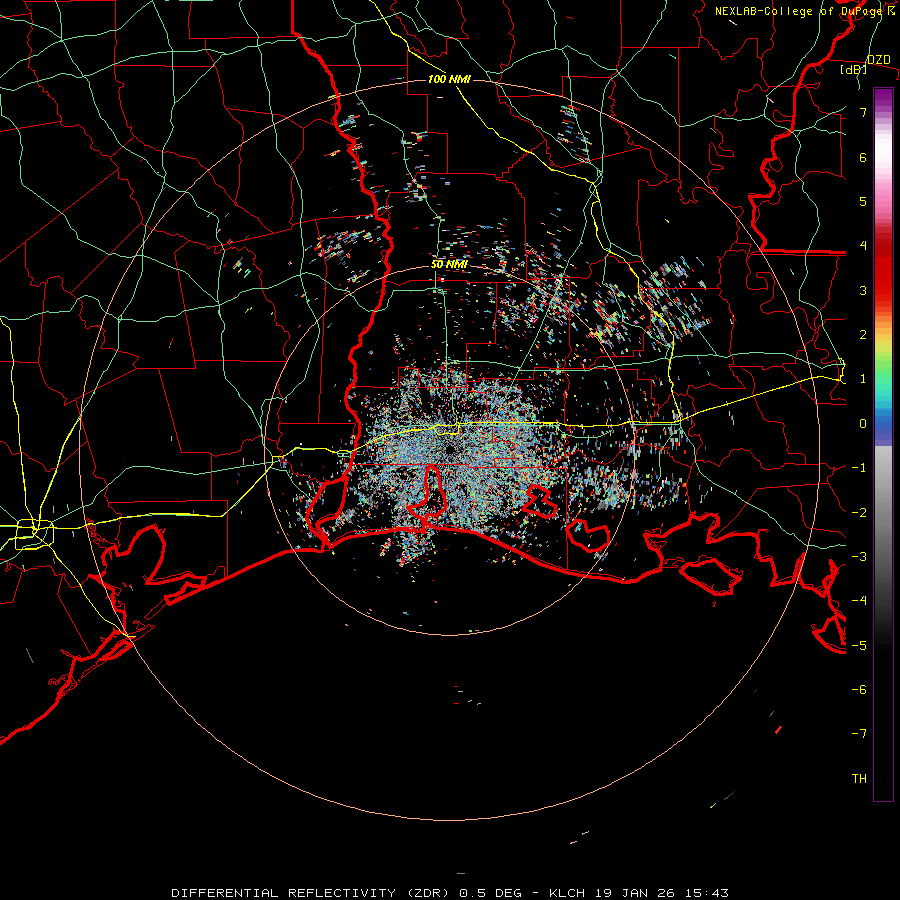The height and width of the screenshot is (900, 900).
Task: Click the -1 dB tick label on legend
Action: pyautogui.click(x=859, y=468)
